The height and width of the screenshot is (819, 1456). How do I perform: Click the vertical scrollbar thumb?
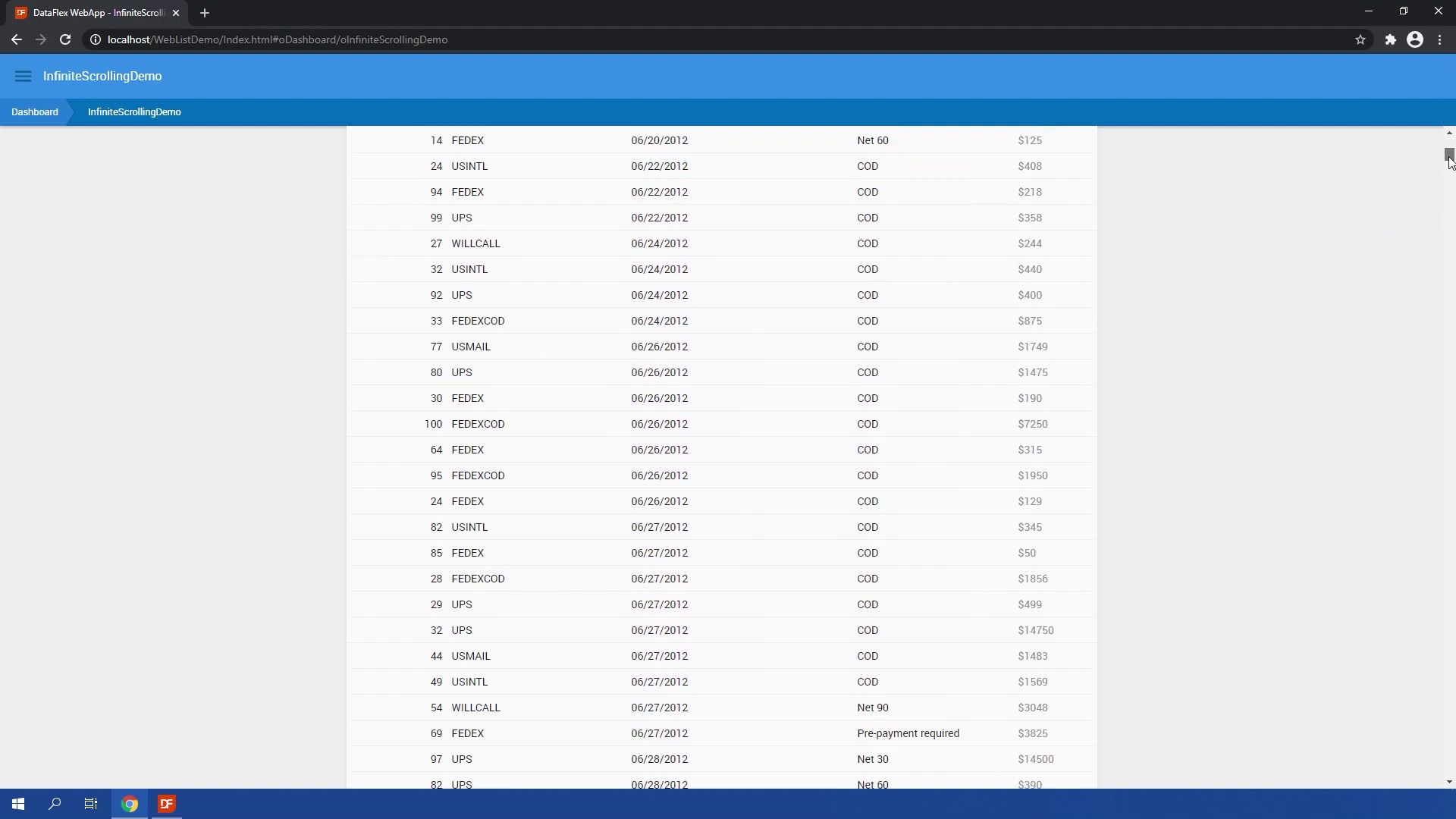[1448, 154]
